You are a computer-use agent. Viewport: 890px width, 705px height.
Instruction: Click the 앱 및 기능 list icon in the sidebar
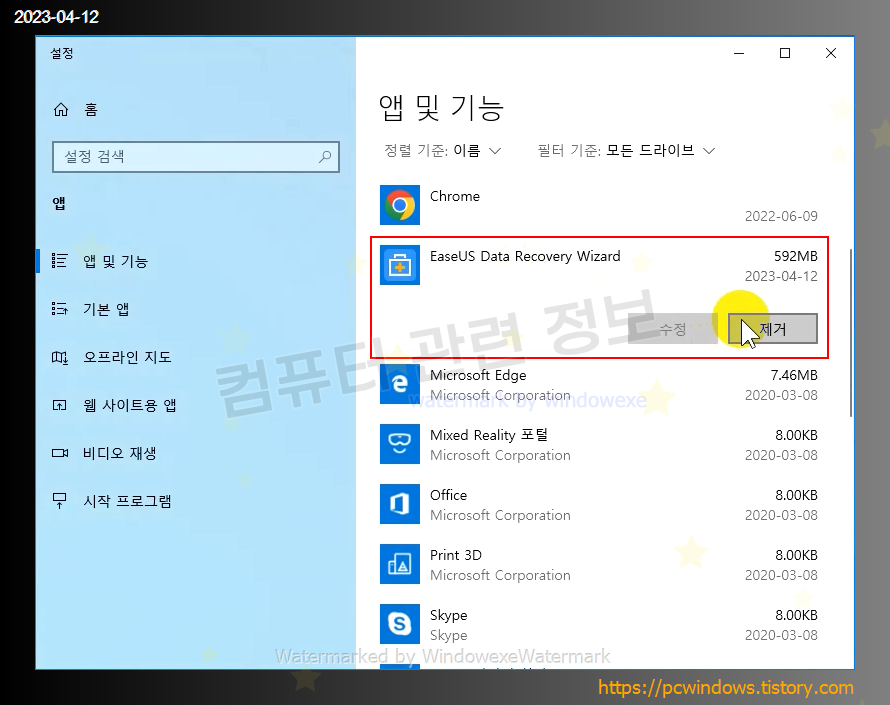point(60,261)
